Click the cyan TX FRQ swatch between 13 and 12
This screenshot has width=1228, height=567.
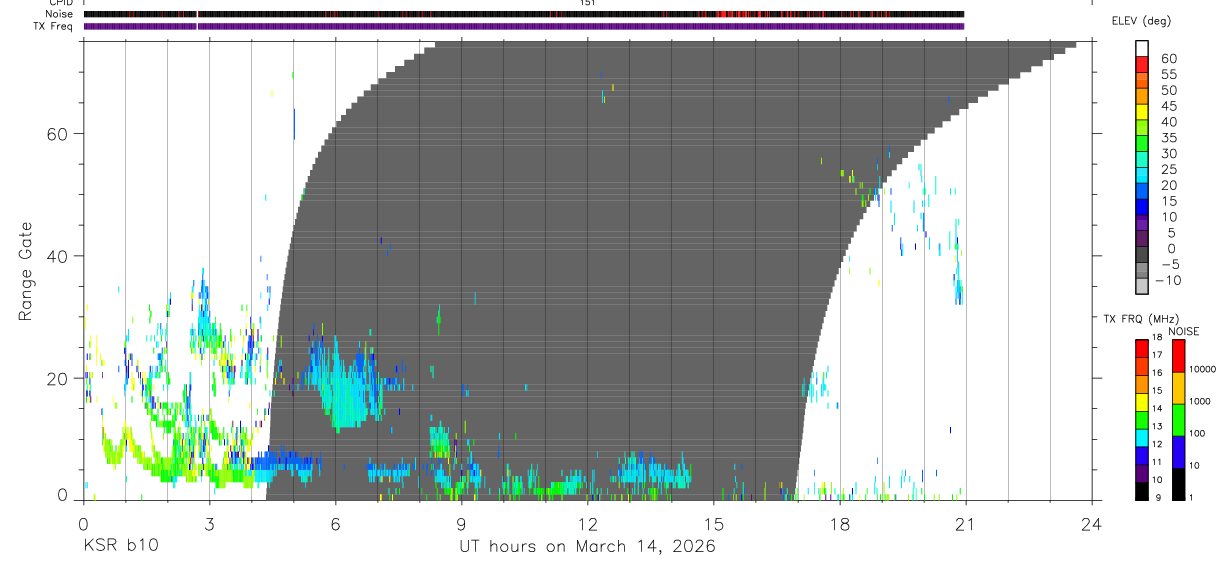pyautogui.click(x=1142, y=437)
